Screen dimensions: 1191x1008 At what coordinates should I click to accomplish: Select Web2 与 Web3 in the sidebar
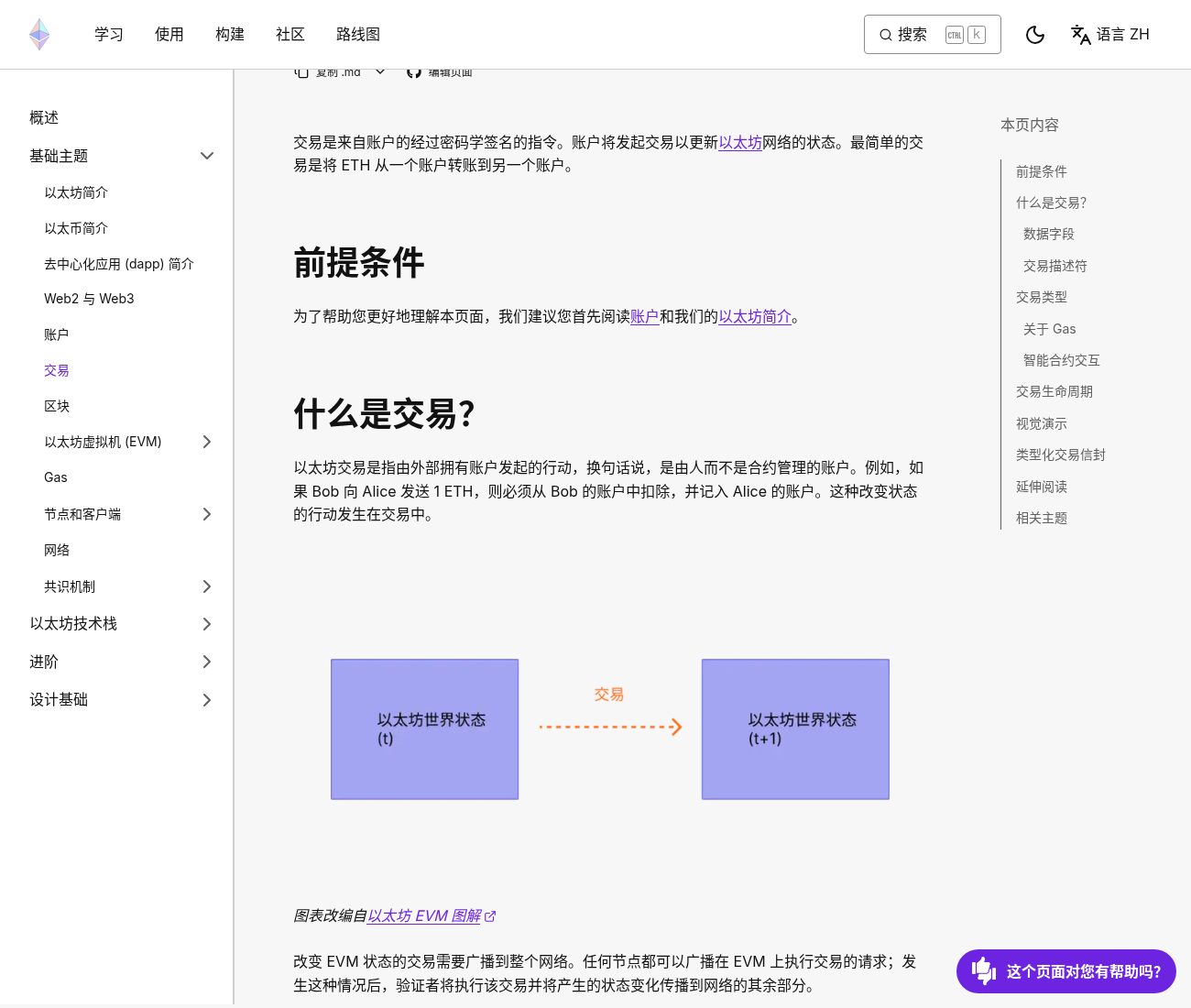(89, 299)
